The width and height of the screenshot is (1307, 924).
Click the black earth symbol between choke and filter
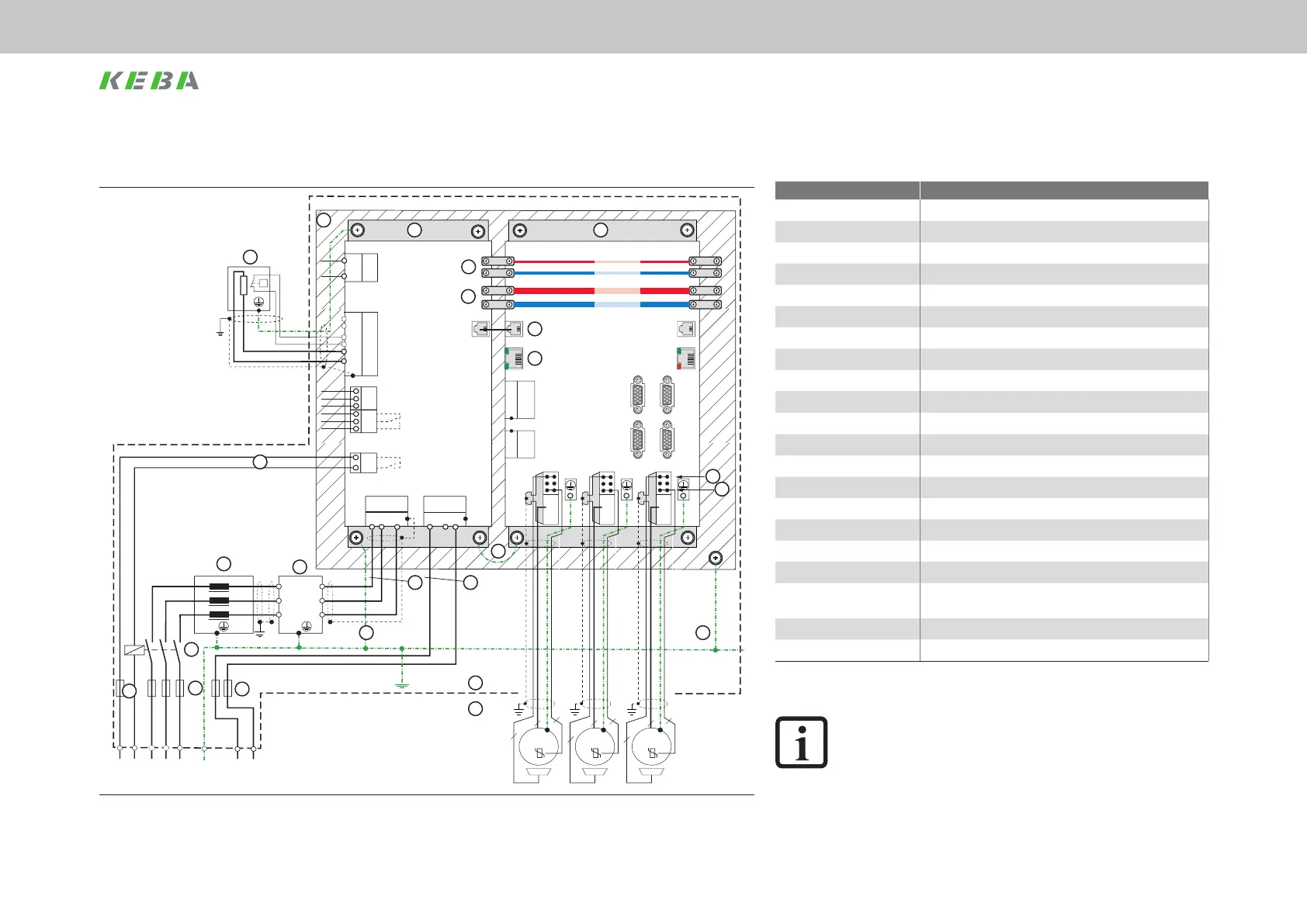click(x=260, y=634)
